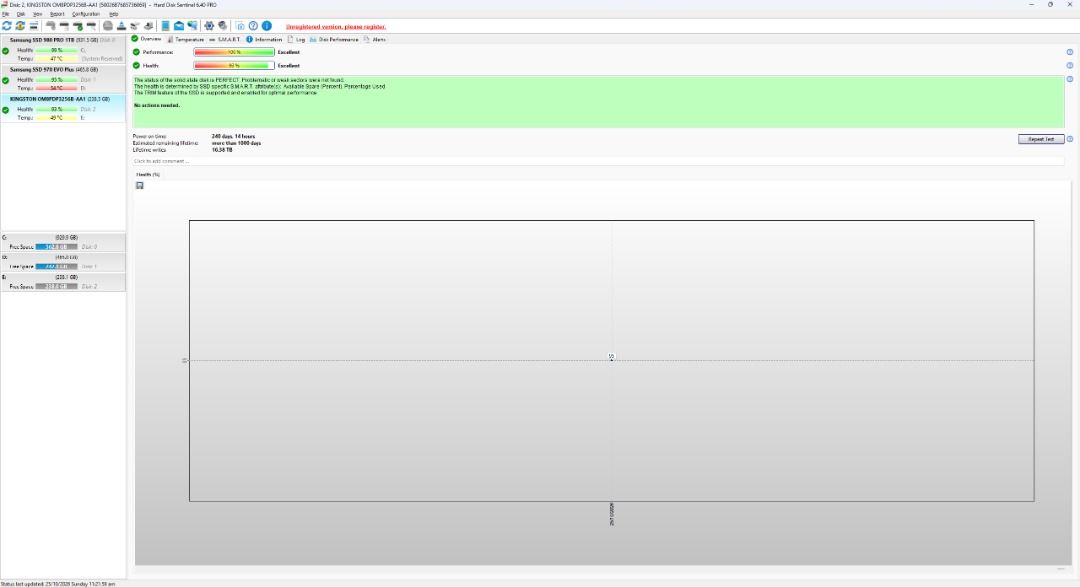The width and height of the screenshot is (1080, 587).
Task: Open the Configuration menu
Action: coord(86,14)
